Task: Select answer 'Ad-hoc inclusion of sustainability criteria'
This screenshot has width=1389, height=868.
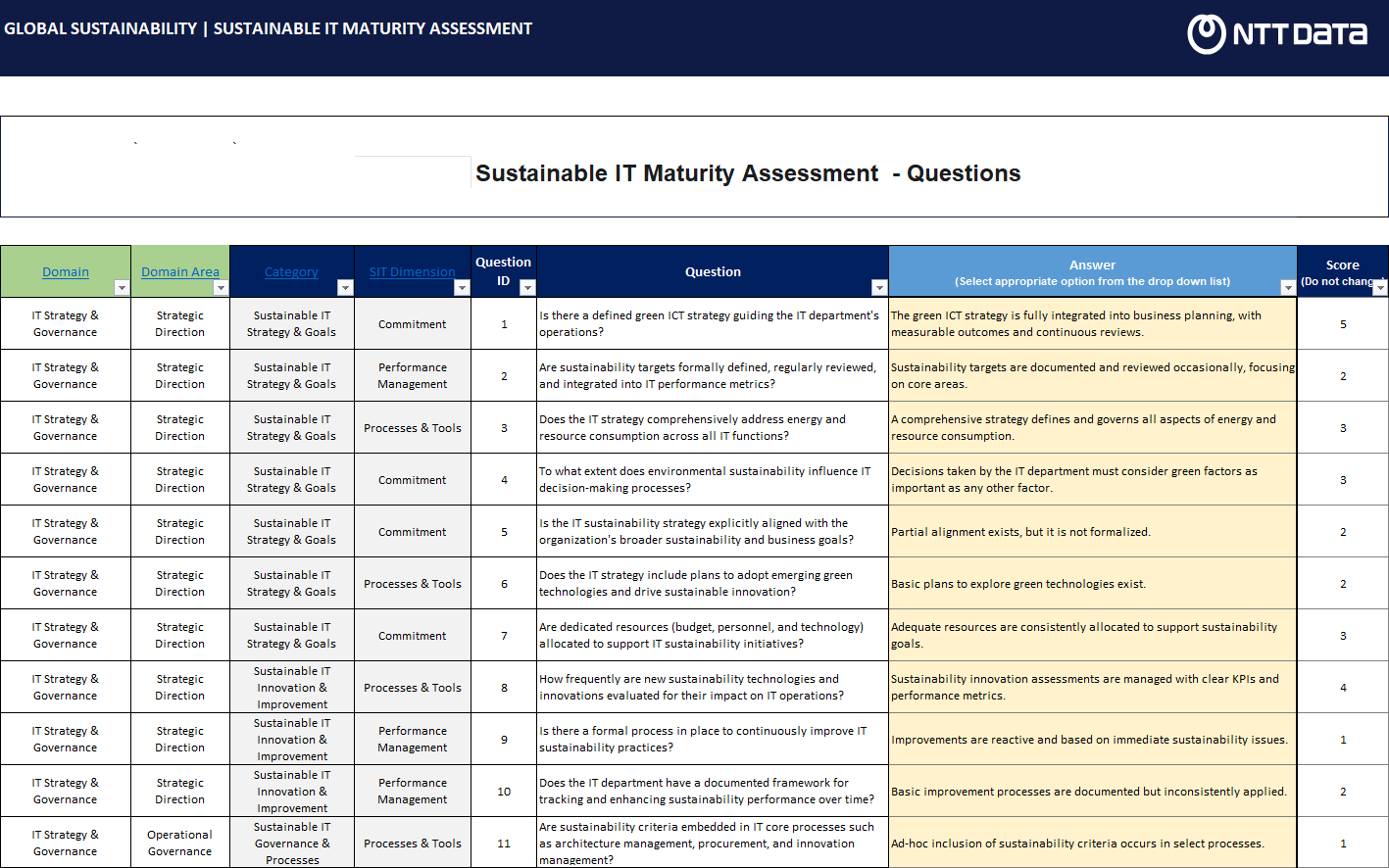Action: click(1093, 843)
